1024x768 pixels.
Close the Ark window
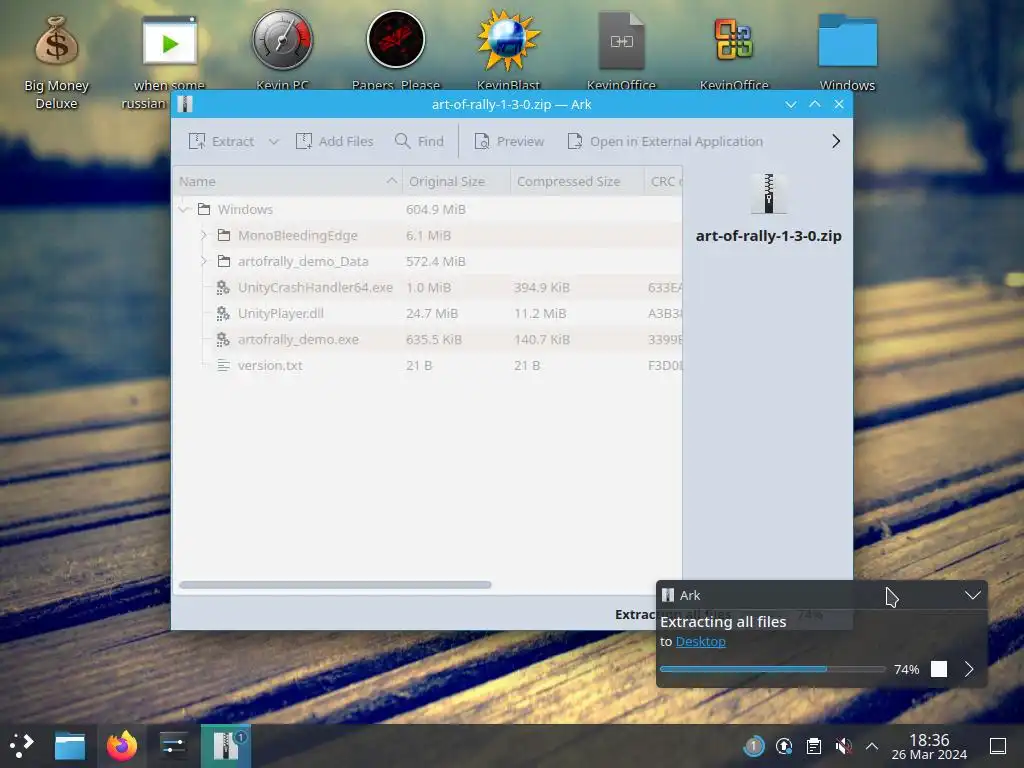[x=839, y=104]
